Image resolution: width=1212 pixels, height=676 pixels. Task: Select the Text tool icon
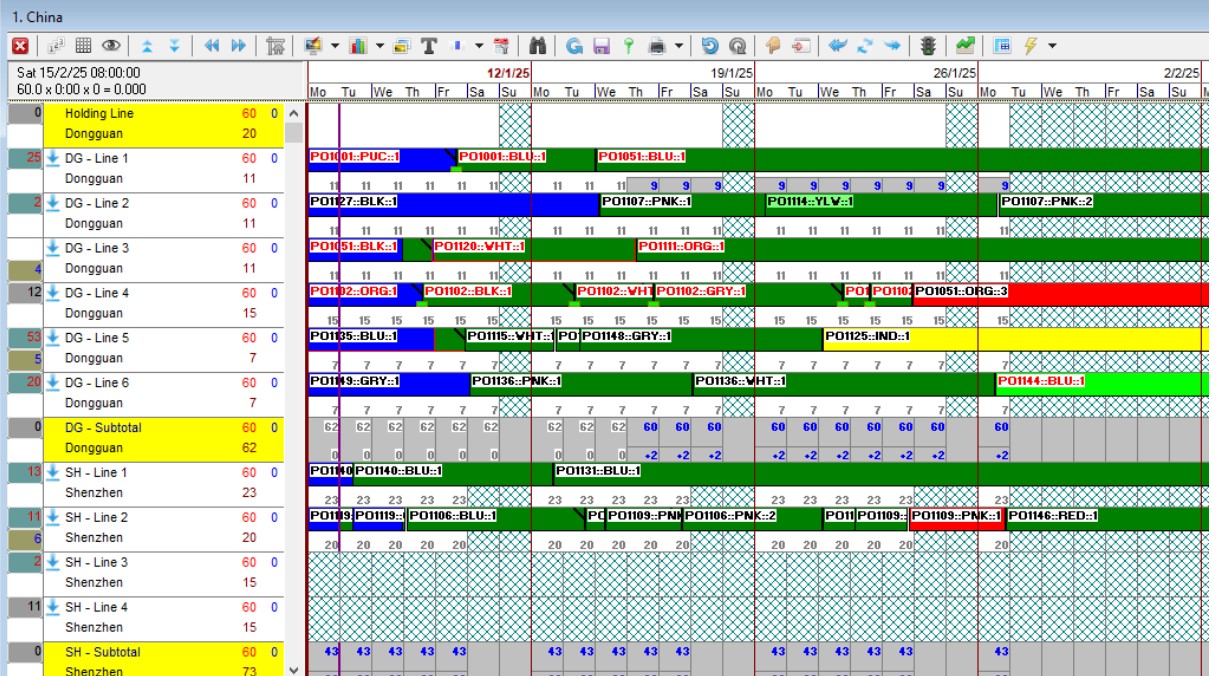click(427, 44)
